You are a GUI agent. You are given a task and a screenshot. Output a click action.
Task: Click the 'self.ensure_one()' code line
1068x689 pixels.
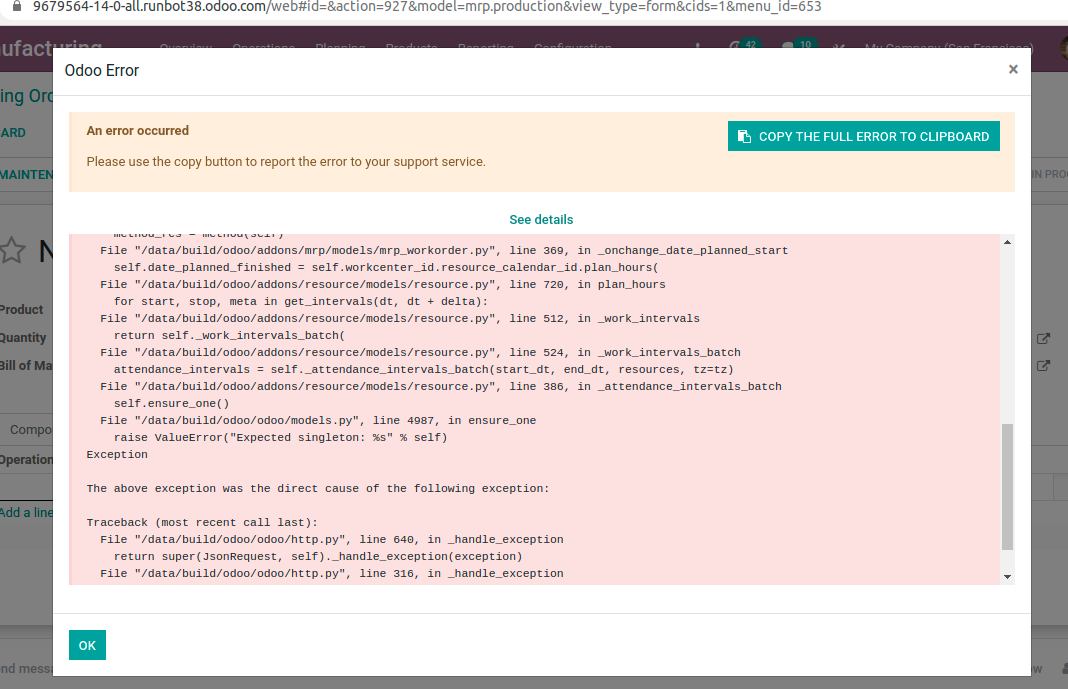point(172,404)
